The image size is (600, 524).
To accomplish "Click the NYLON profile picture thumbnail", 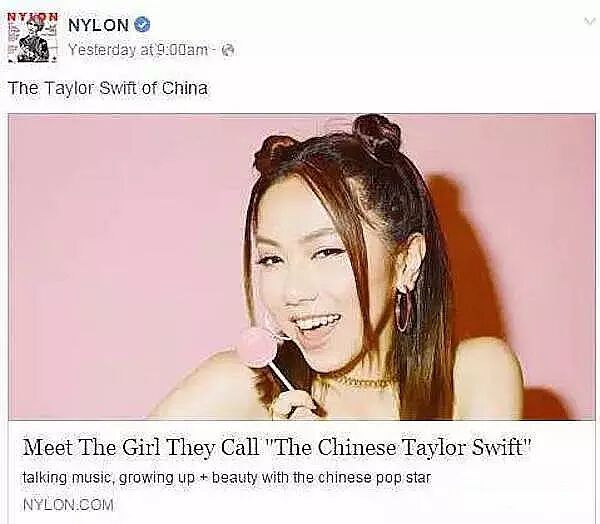I will pyautogui.click(x=33, y=38).
